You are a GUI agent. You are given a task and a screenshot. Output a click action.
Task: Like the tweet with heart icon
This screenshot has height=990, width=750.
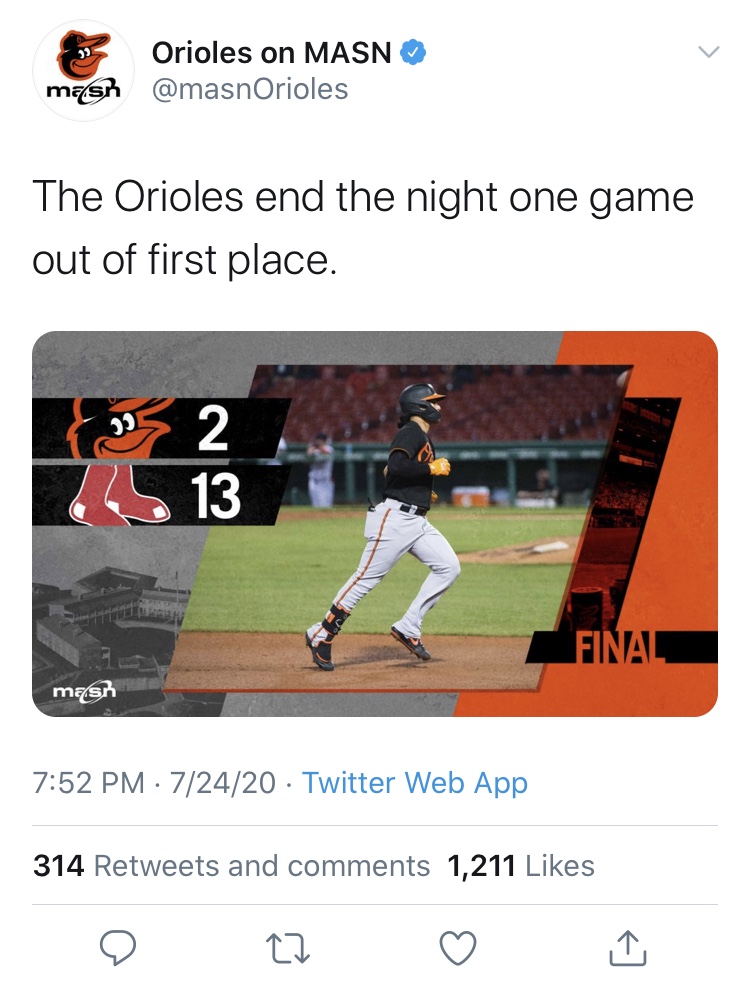click(457, 948)
